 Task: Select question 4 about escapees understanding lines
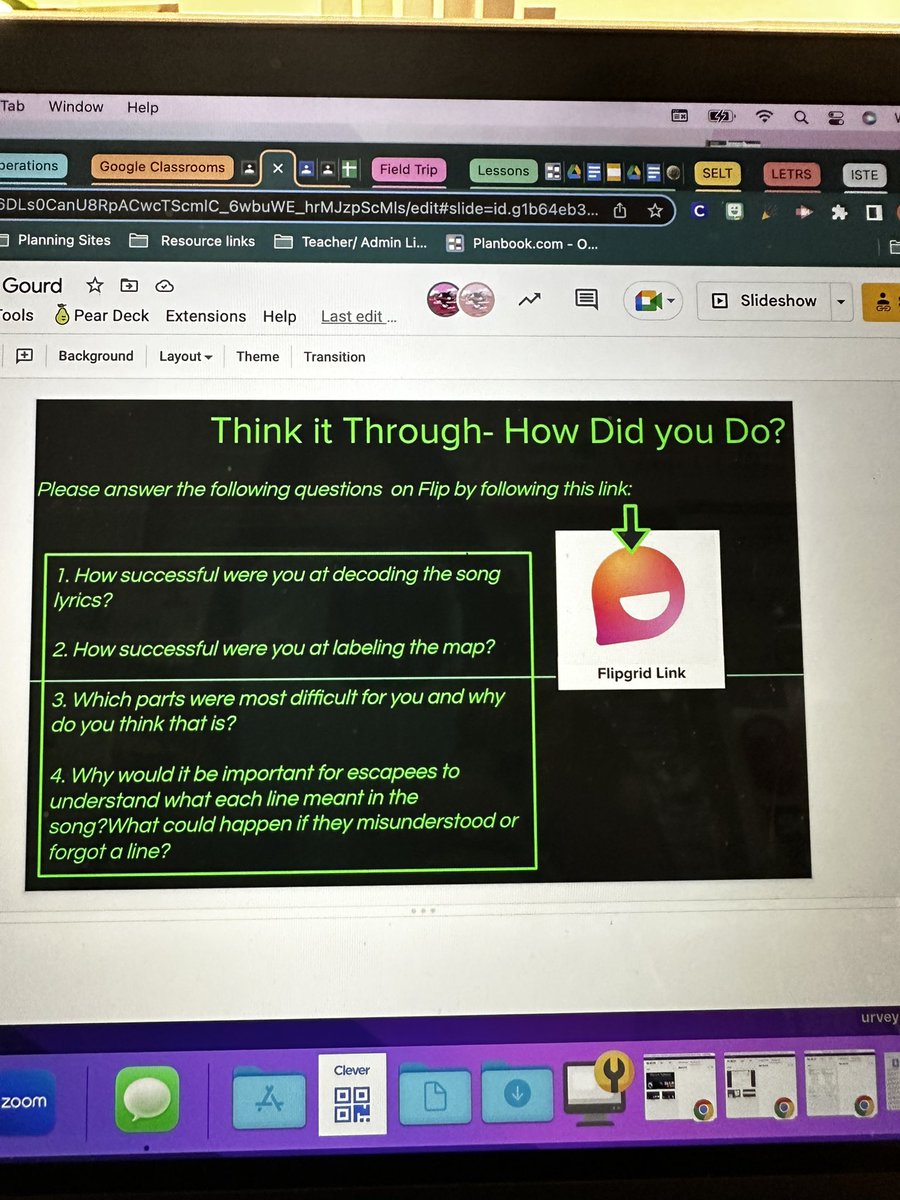click(x=285, y=811)
